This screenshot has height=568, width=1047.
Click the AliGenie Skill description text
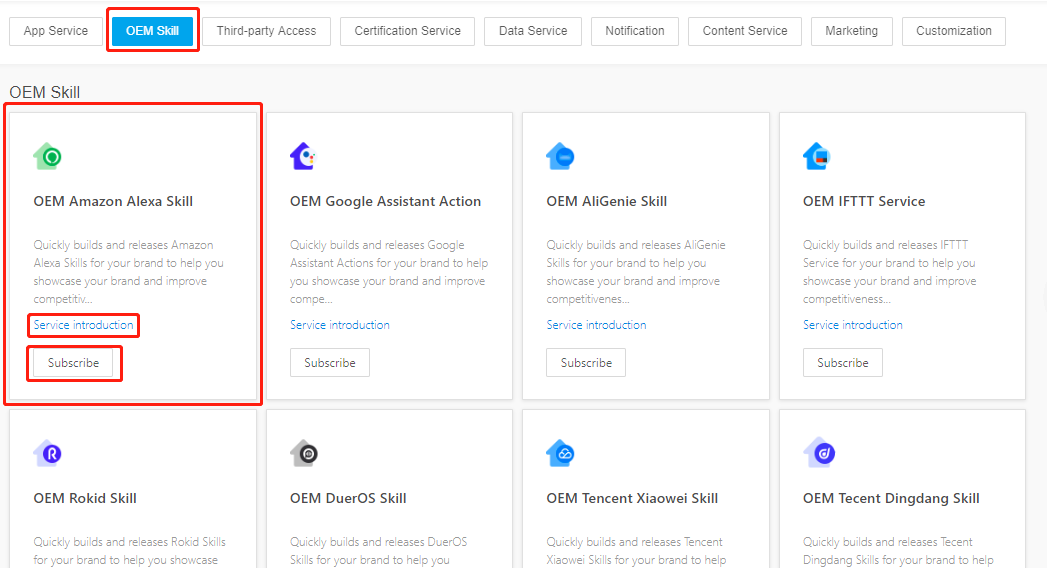tap(636, 272)
